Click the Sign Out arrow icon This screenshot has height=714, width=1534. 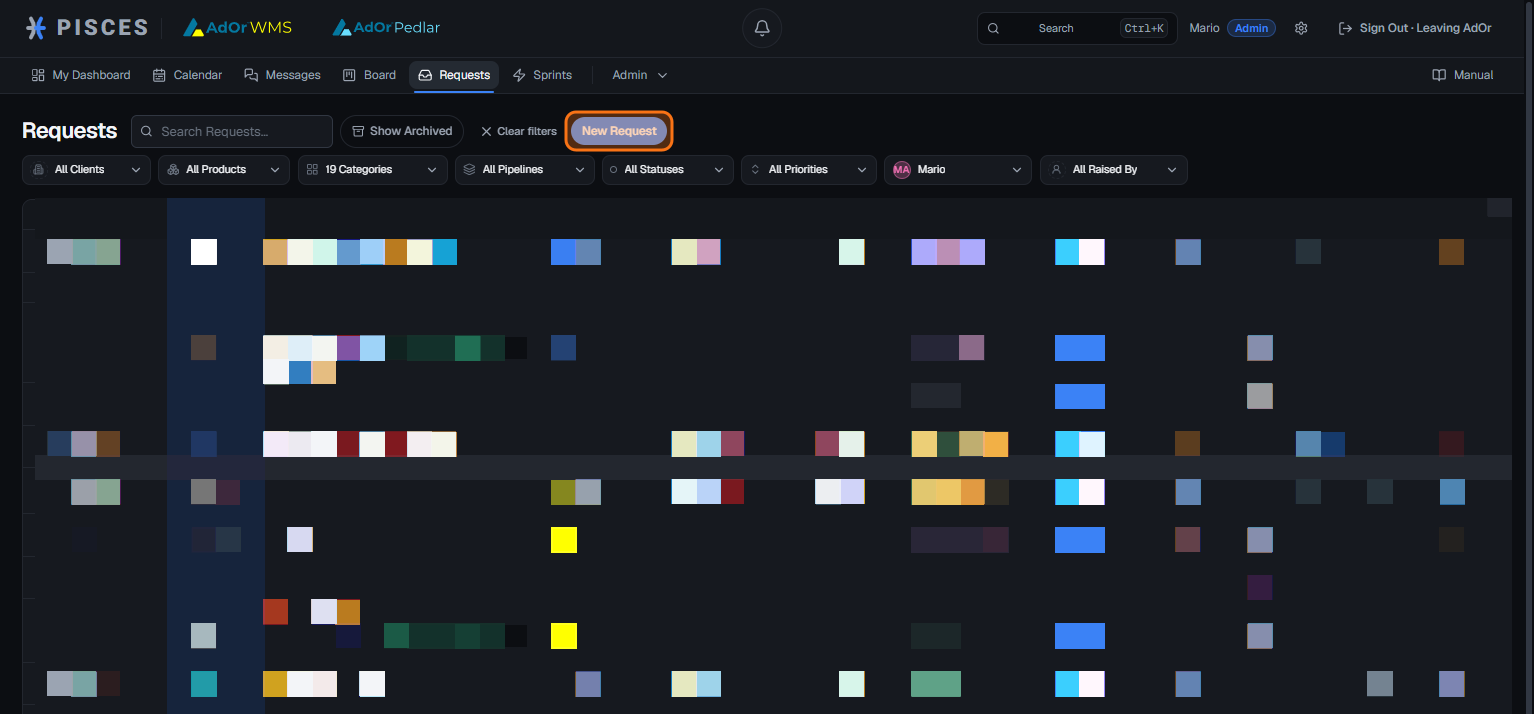click(x=1345, y=28)
